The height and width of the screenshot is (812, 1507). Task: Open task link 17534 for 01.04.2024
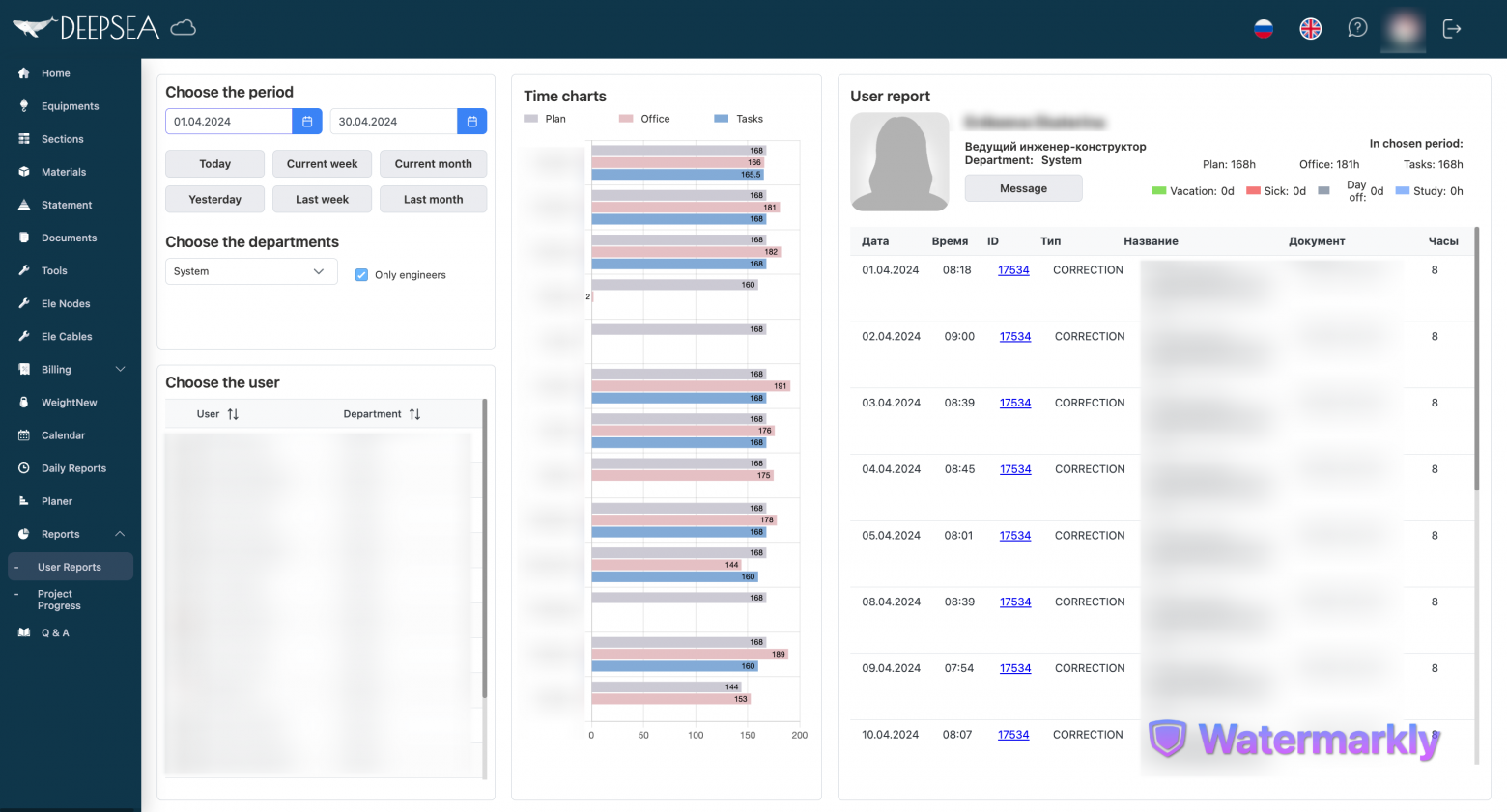[x=1013, y=270]
